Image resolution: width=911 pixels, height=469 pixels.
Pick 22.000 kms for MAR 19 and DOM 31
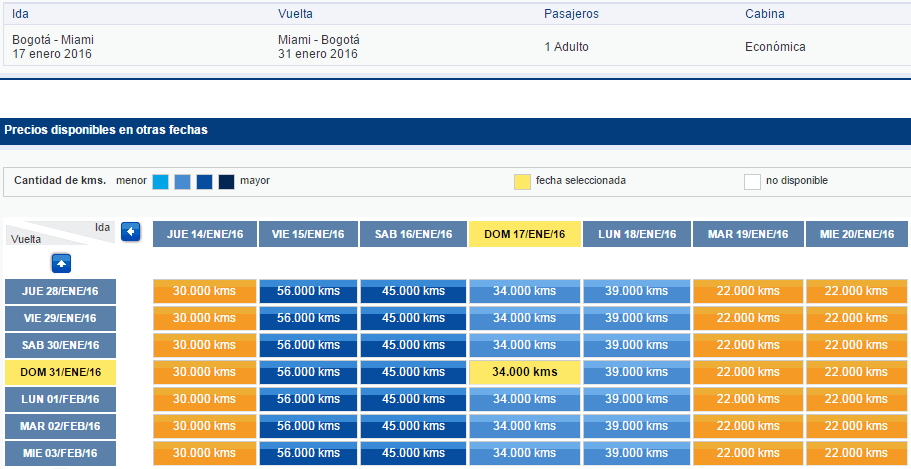click(748, 373)
